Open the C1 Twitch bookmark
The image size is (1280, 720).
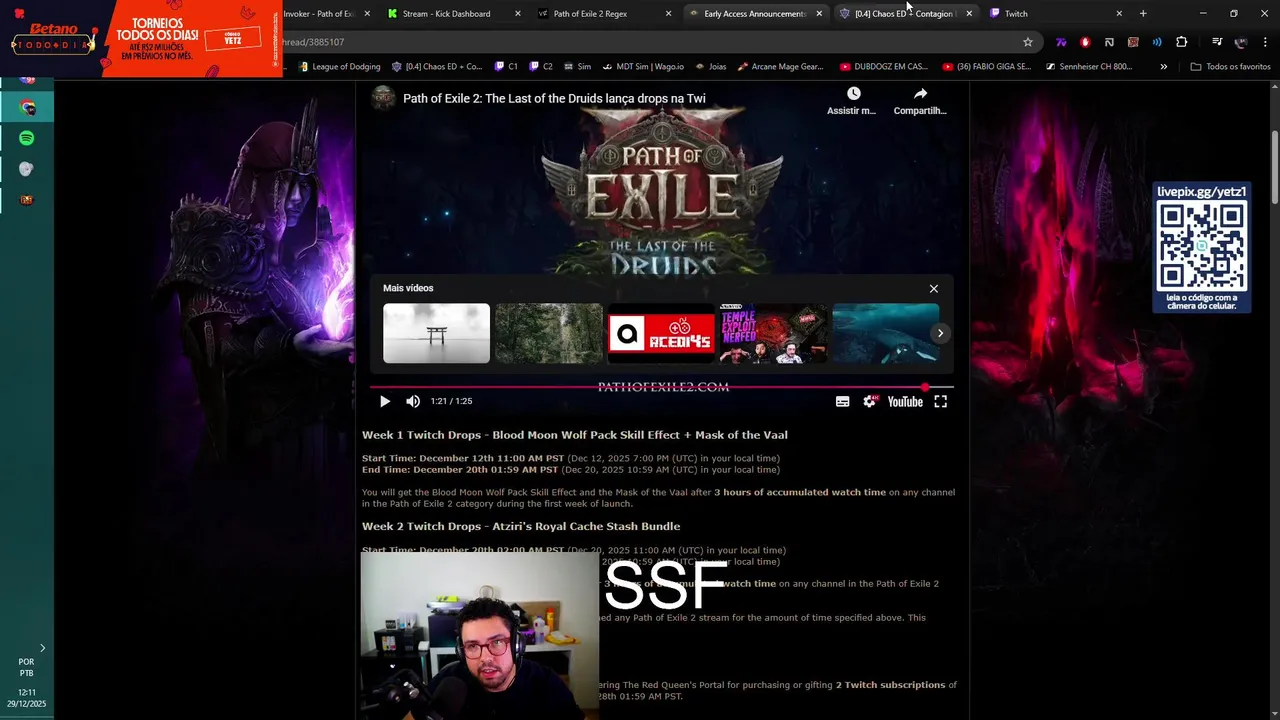coord(507,67)
